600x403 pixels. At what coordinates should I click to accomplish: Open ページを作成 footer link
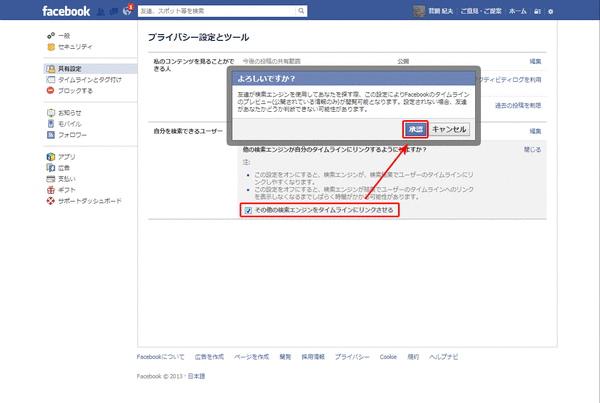(x=251, y=357)
